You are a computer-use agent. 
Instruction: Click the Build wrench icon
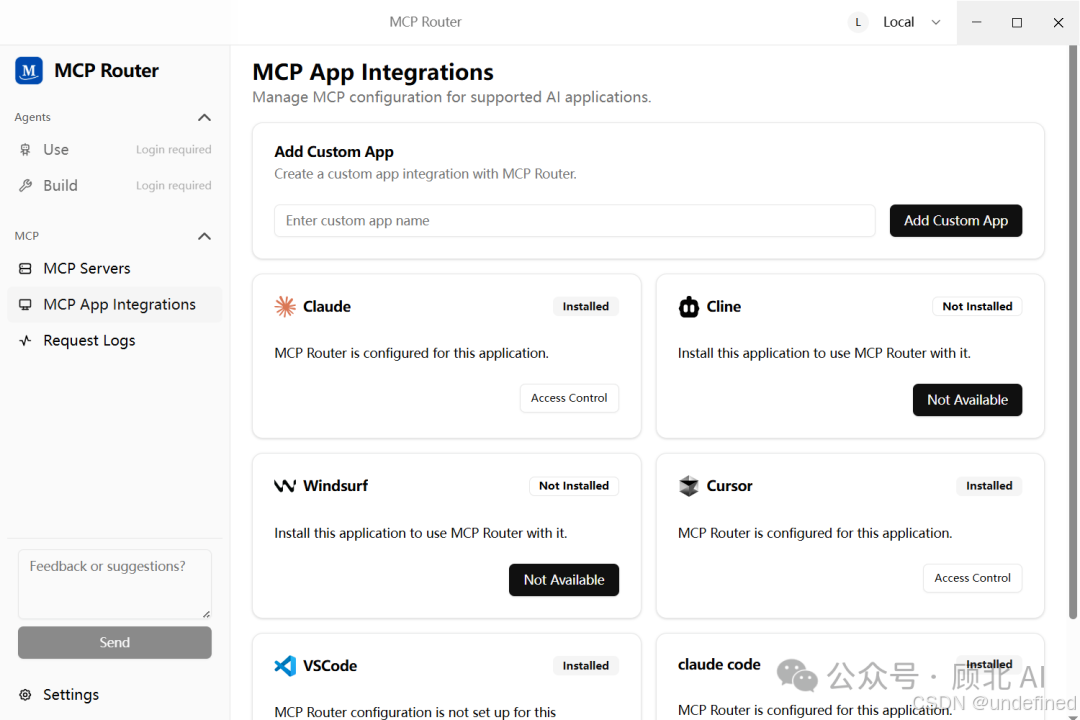pos(25,185)
